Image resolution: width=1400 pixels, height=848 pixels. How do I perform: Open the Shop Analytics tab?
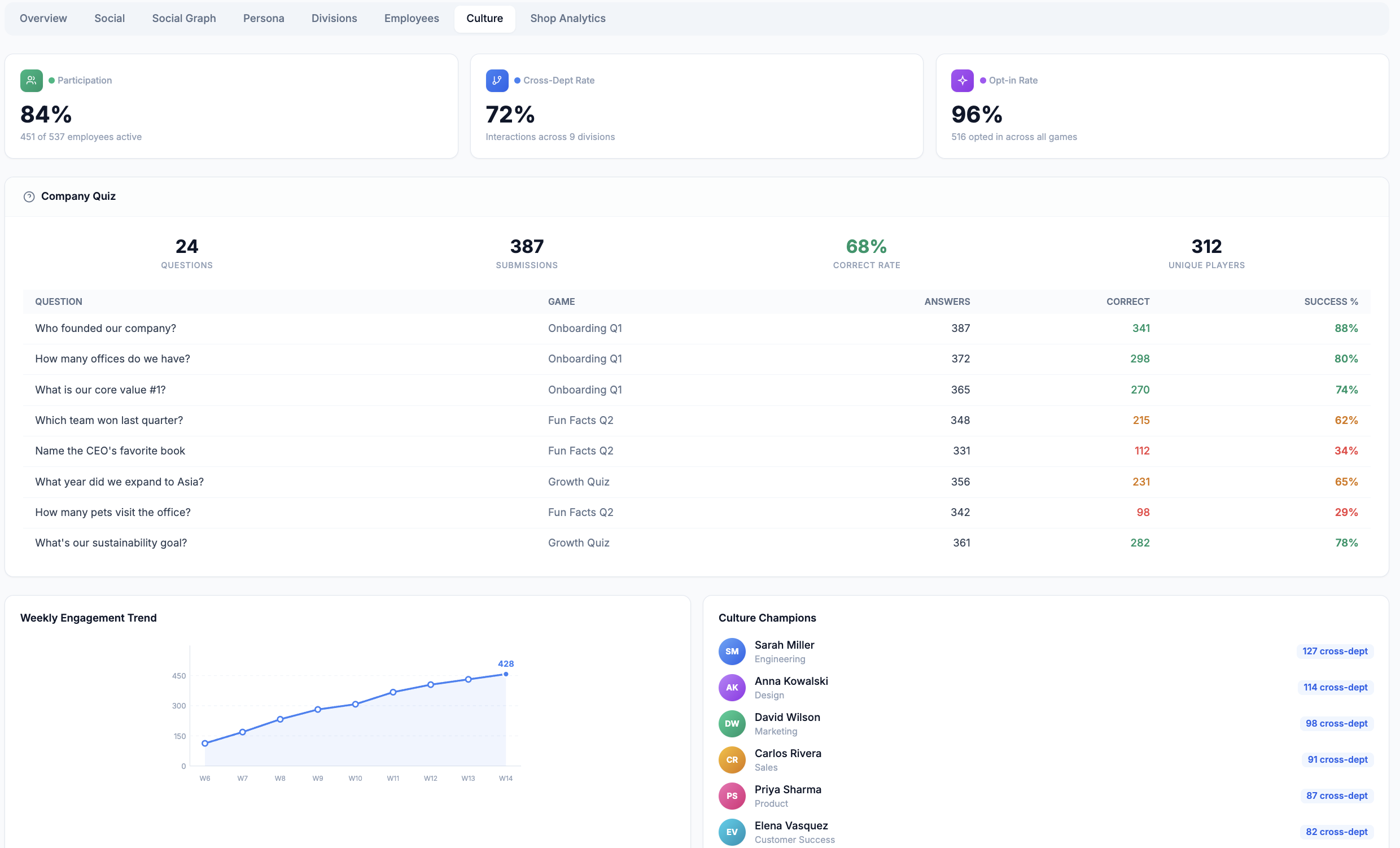pos(567,18)
